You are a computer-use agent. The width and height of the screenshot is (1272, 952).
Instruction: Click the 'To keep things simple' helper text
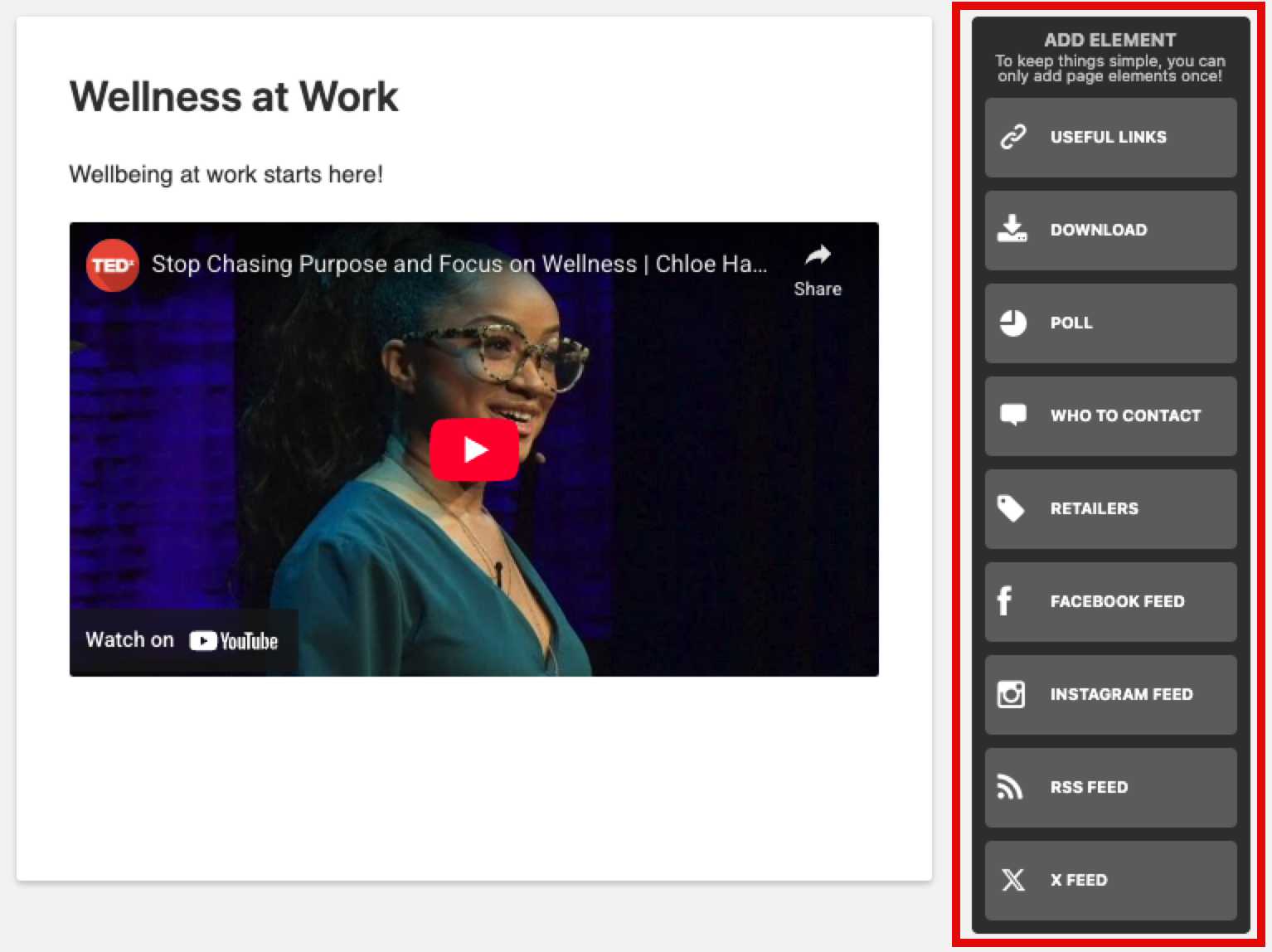1109,69
